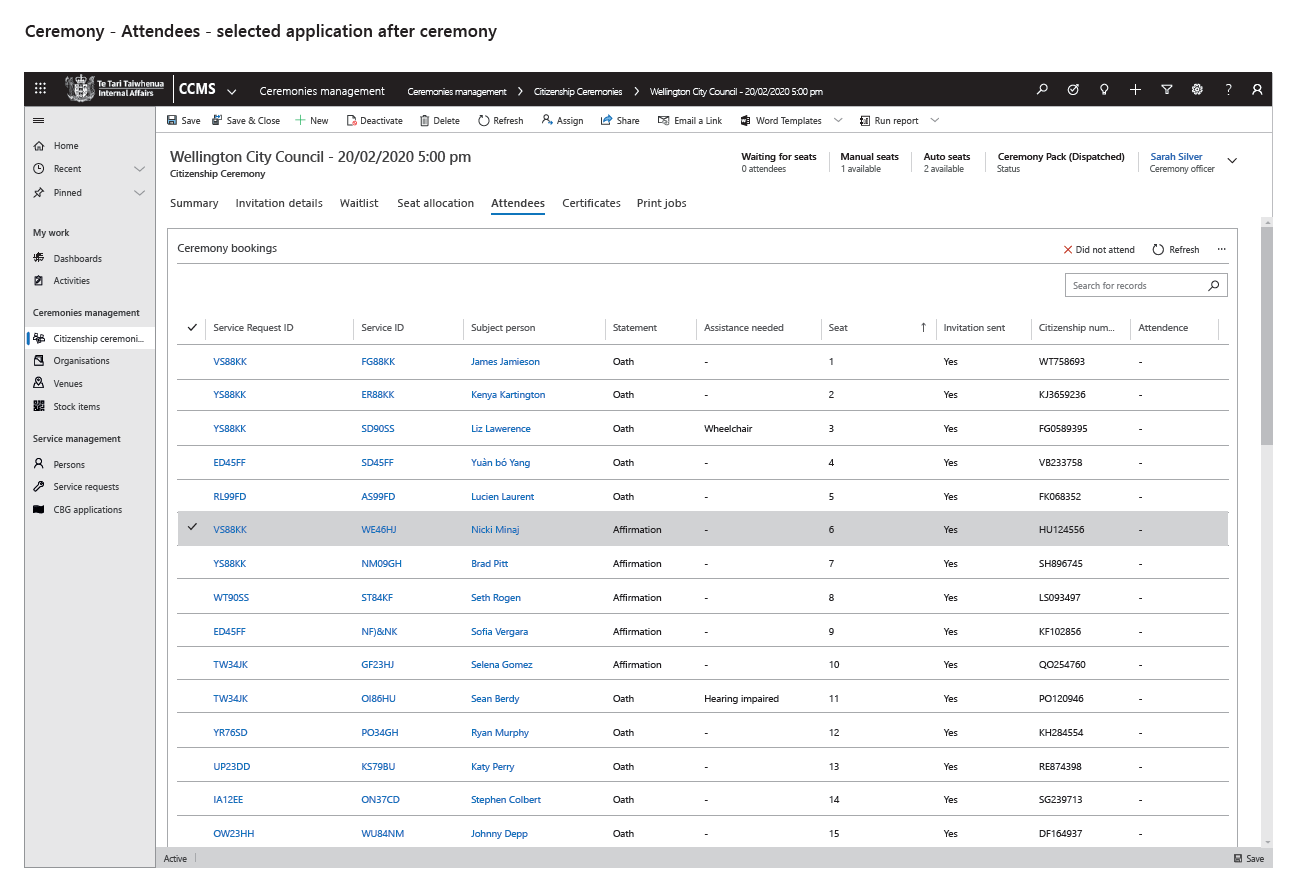Click the Search for records field

click(1135, 286)
